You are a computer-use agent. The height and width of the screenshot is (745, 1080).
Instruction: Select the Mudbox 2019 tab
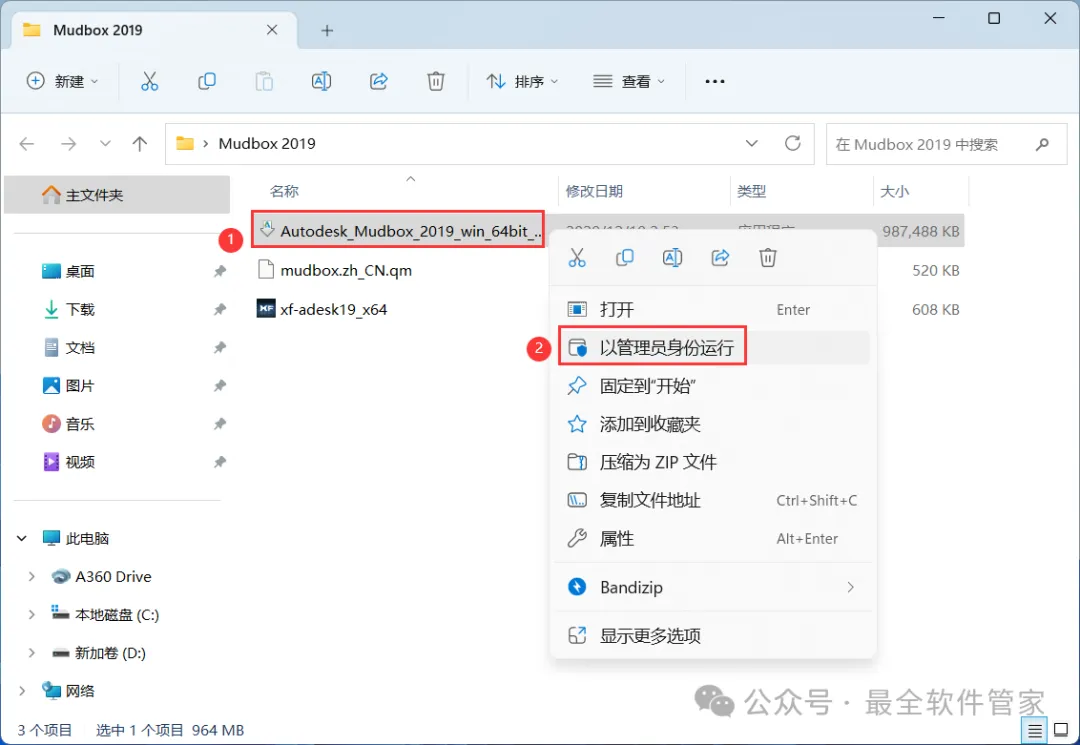coord(154,30)
